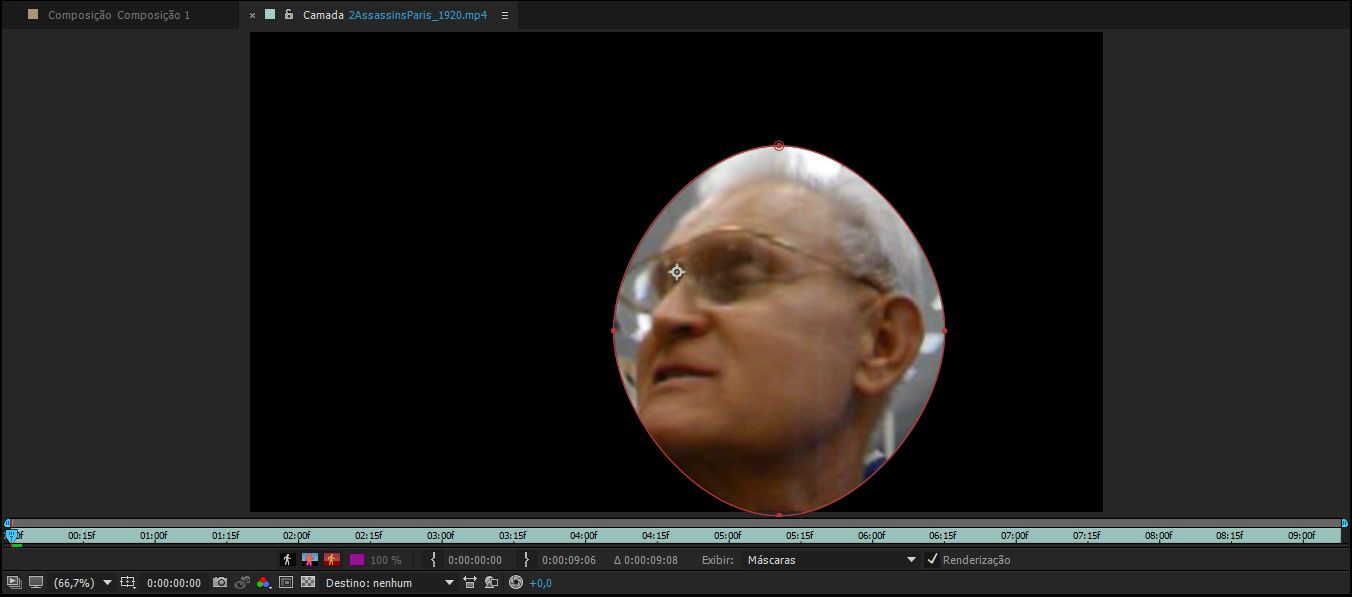Click the 05:00f mark on the time ruler
1352x597 pixels.
(x=728, y=536)
